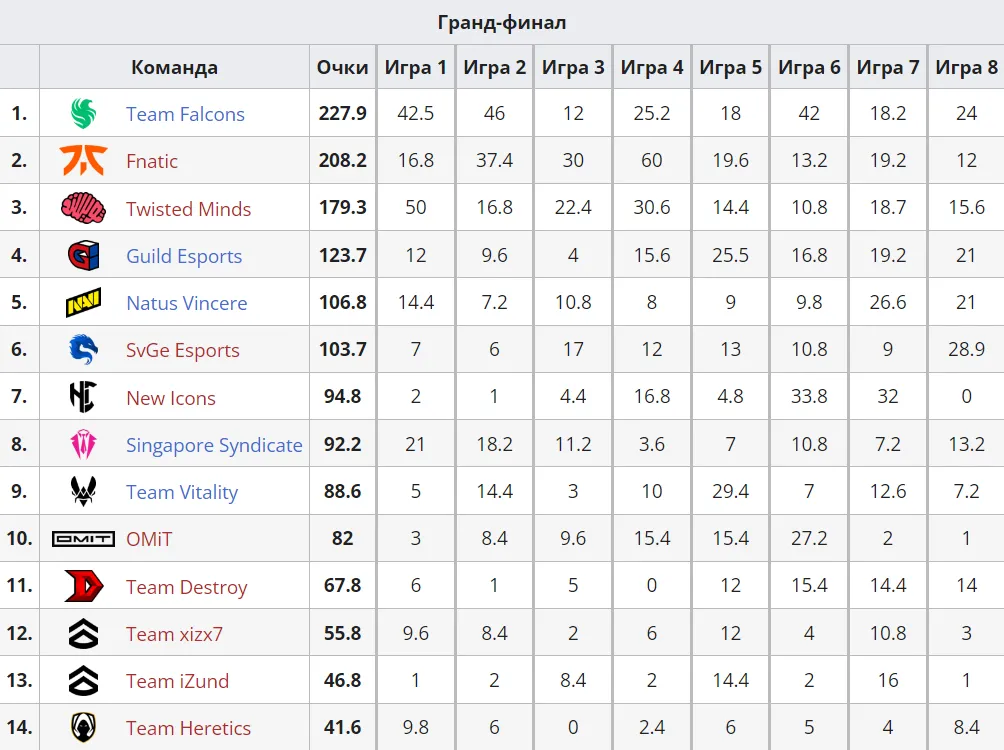Click the Команда column header

click(174, 67)
